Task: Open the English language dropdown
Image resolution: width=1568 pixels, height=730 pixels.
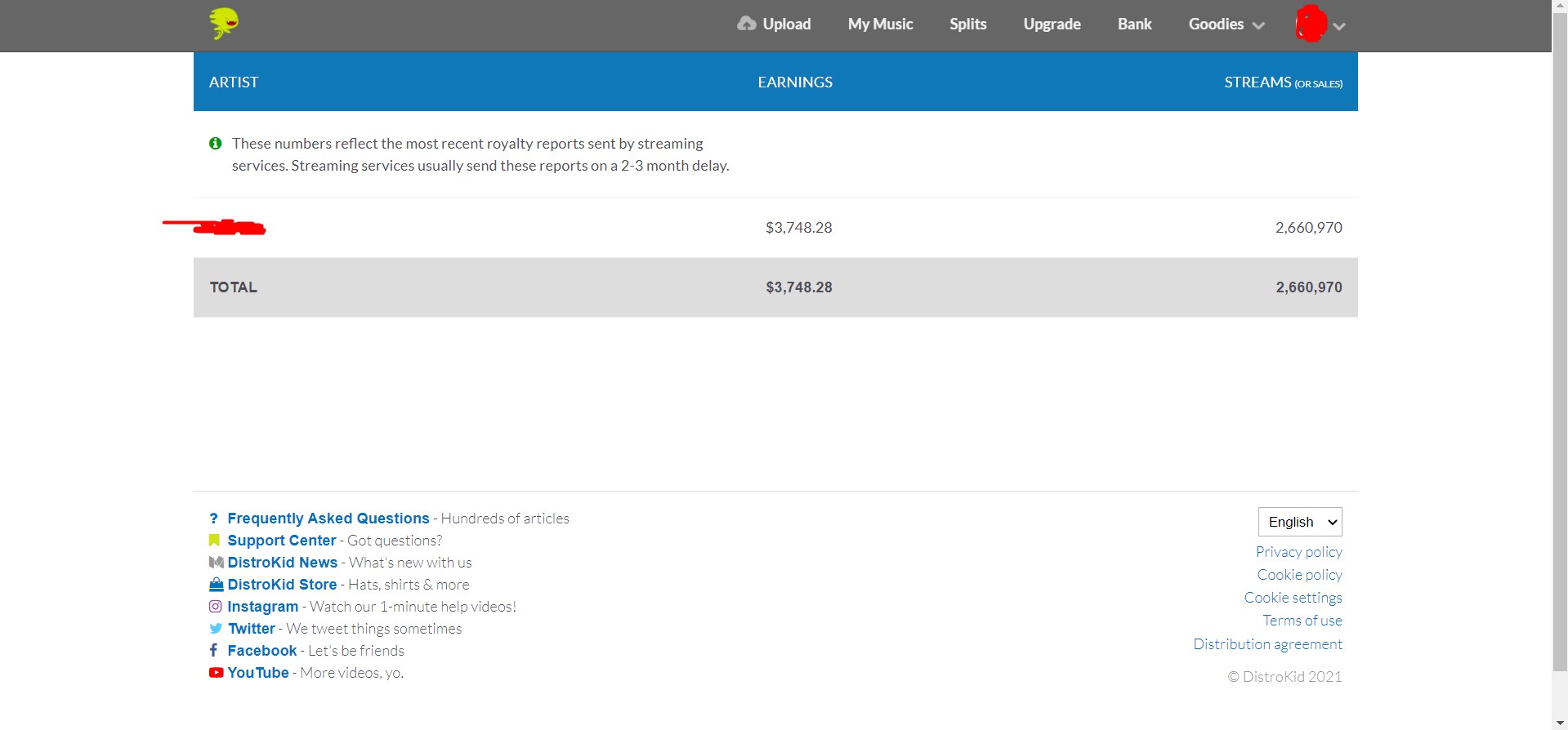Action: click(x=1300, y=522)
